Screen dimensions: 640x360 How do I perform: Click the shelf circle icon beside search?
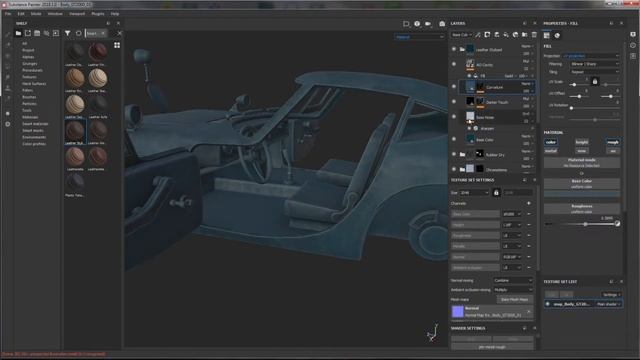pyautogui.click(x=78, y=33)
